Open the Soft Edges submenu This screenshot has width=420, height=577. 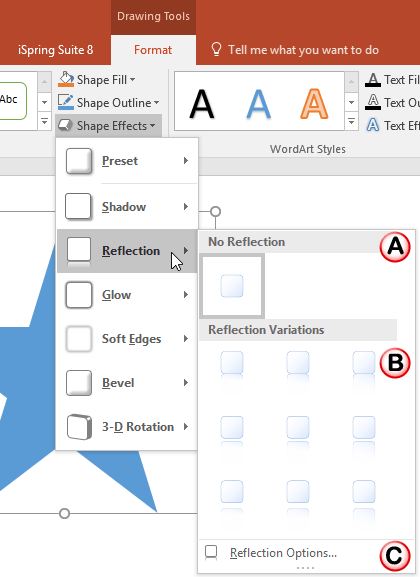[127, 339]
